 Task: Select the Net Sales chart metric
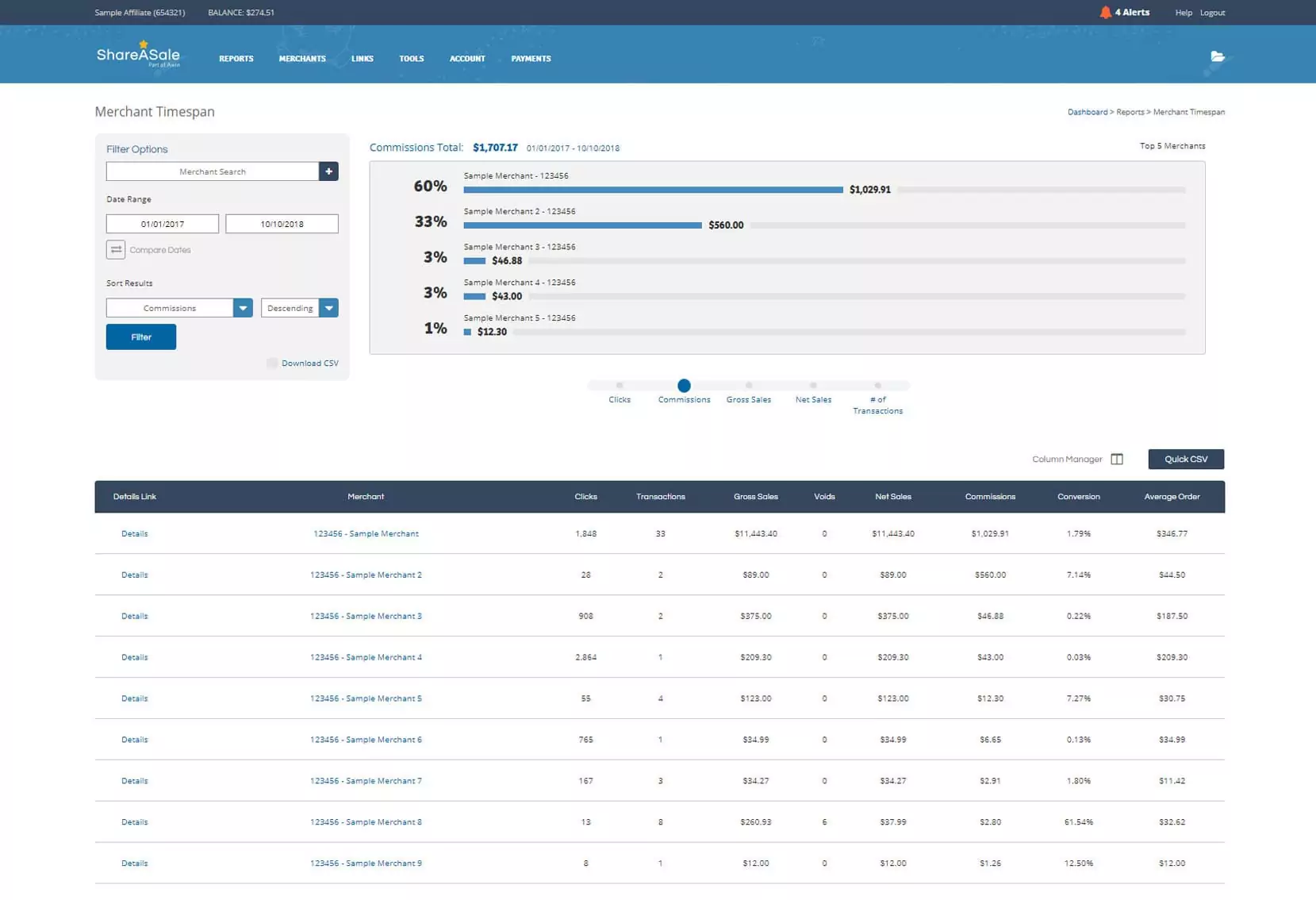tap(813, 386)
